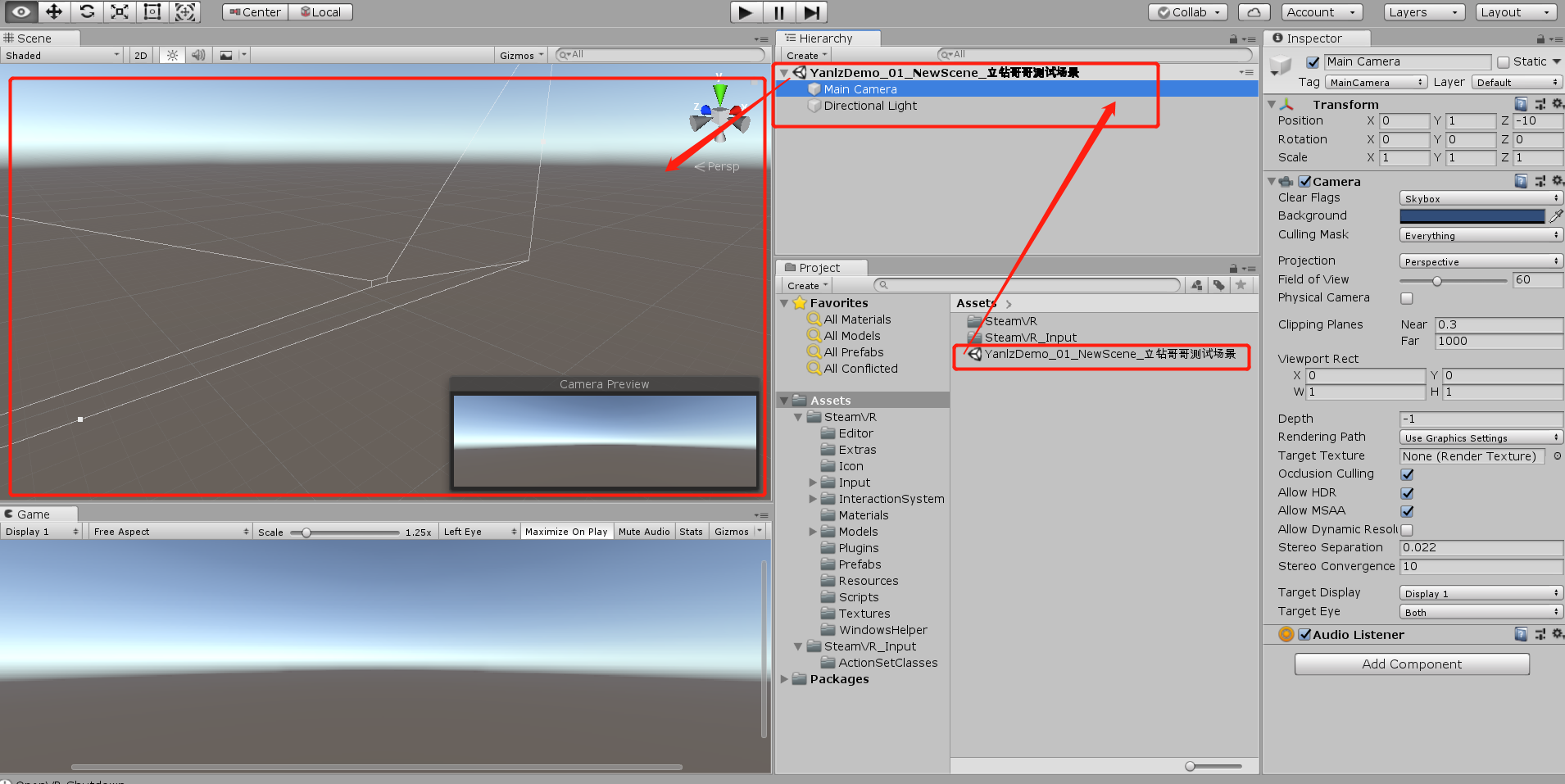
Task: Disable Occlusion Culling on the camera
Action: (x=1407, y=474)
